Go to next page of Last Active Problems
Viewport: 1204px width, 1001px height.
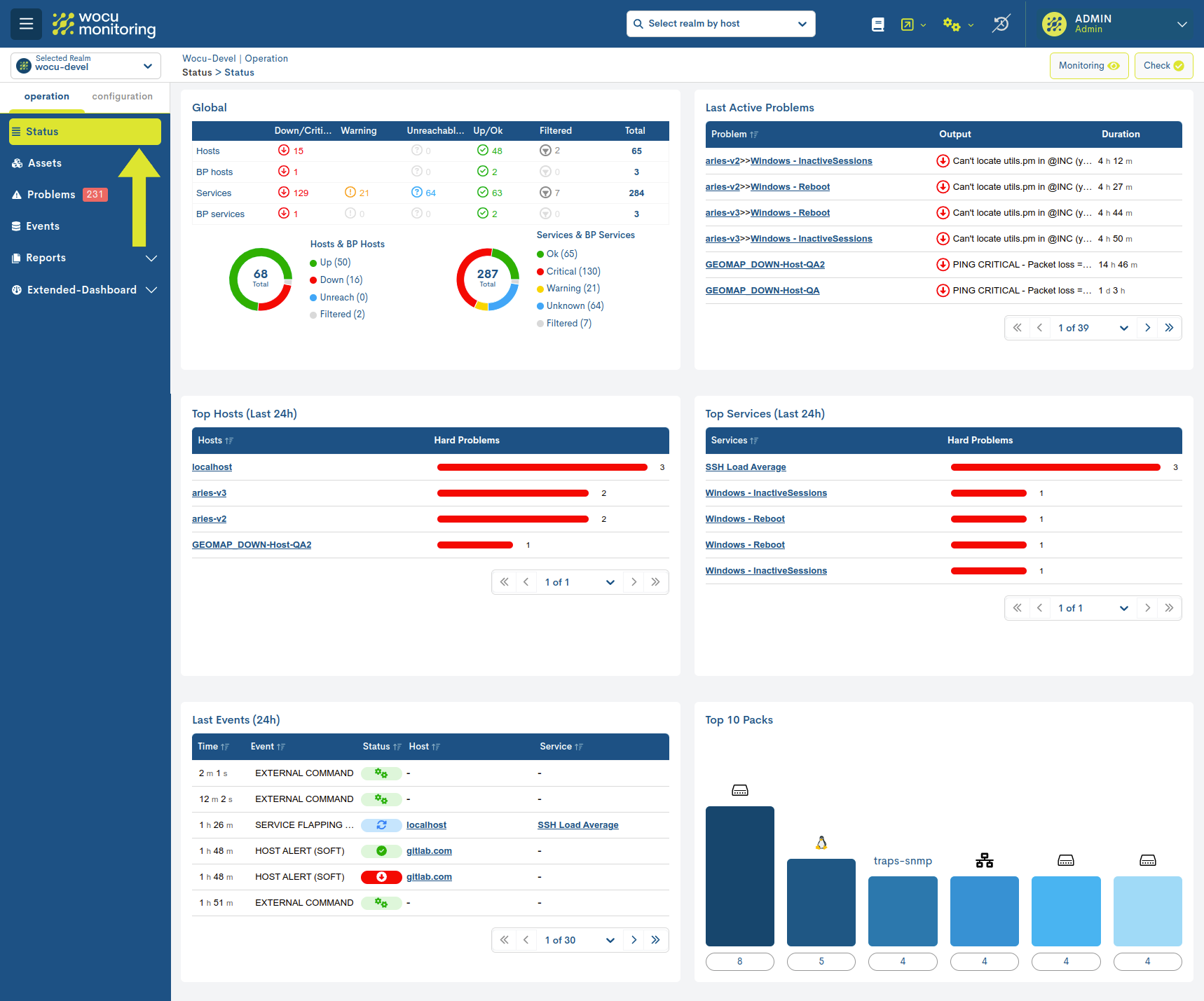(x=1147, y=328)
